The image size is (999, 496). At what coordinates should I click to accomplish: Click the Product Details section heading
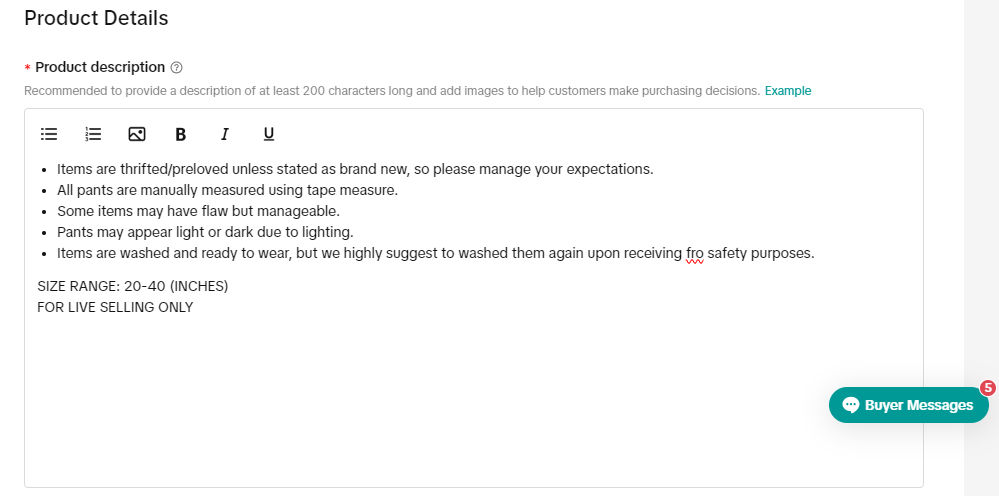click(96, 18)
